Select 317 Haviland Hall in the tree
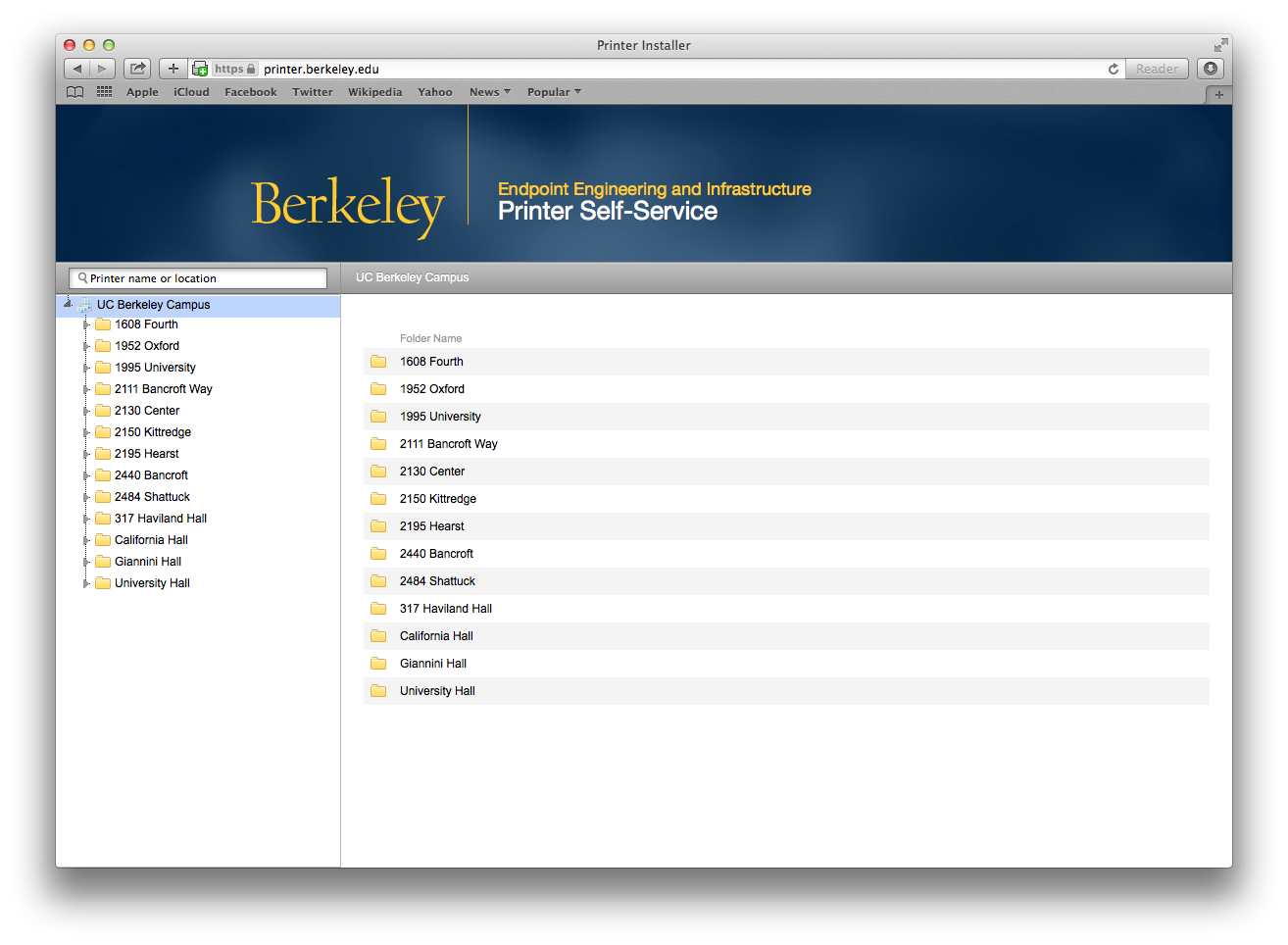 click(x=161, y=519)
